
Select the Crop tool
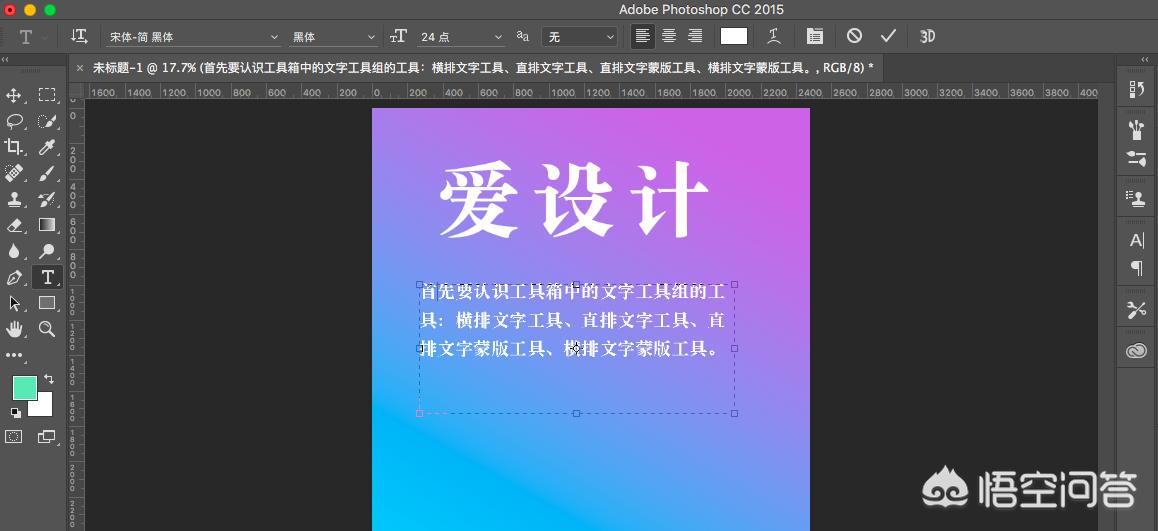(13, 147)
